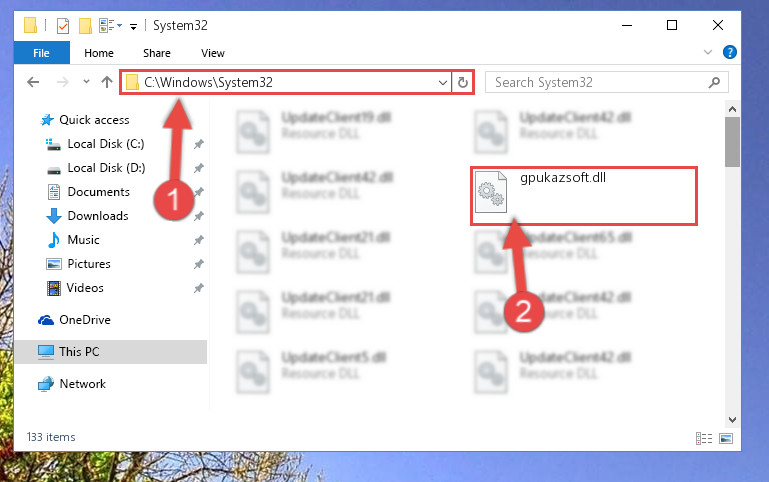Toggle the pin next to Music
Screen dimensions: 769x482
click(198, 240)
